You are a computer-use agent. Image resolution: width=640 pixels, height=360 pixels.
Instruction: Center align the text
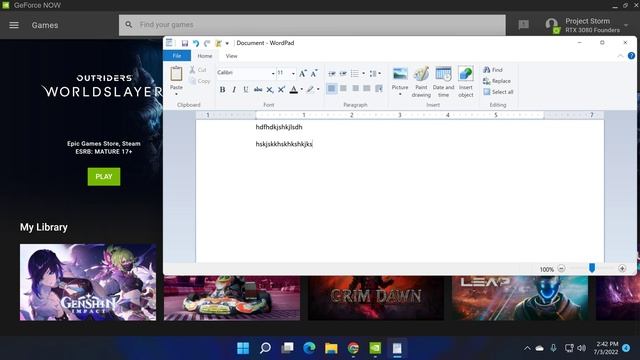point(343,88)
